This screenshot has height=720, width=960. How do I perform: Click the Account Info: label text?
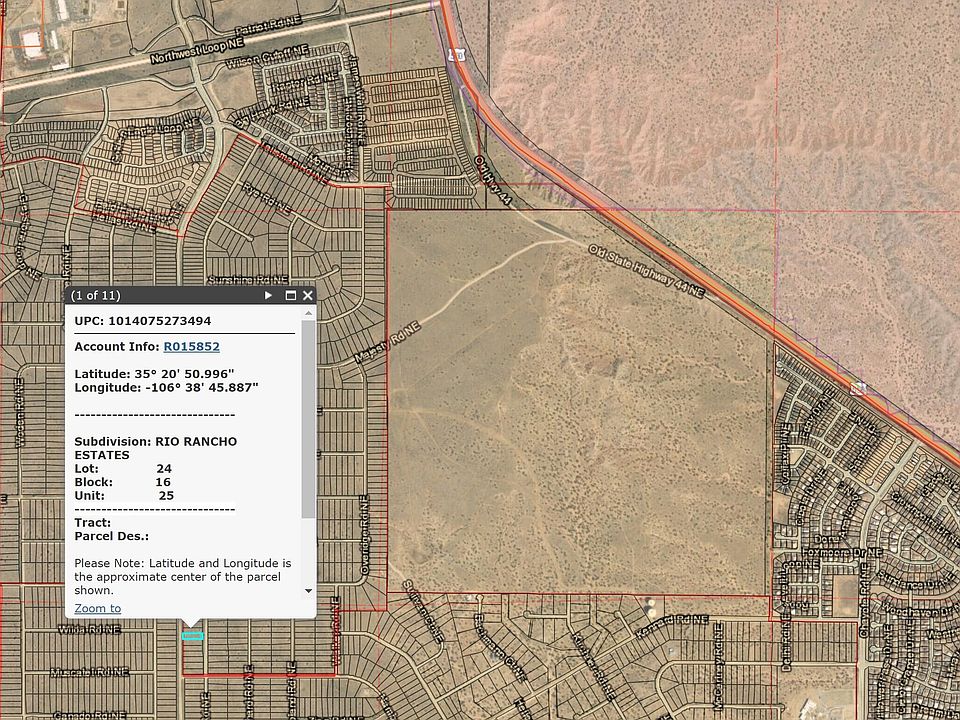pos(117,347)
